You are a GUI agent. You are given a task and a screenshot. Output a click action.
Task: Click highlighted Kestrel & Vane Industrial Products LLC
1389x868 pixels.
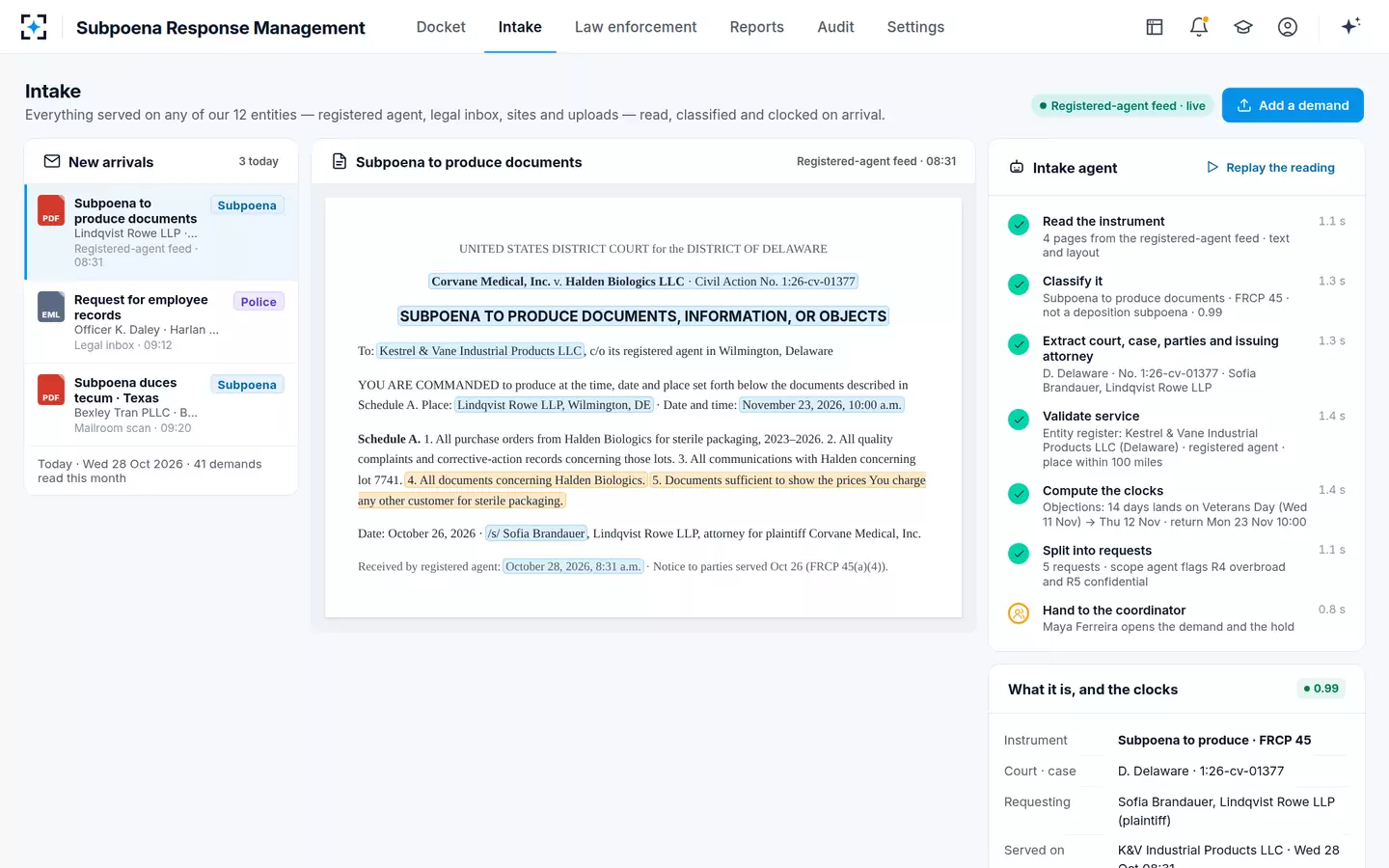tap(480, 351)
